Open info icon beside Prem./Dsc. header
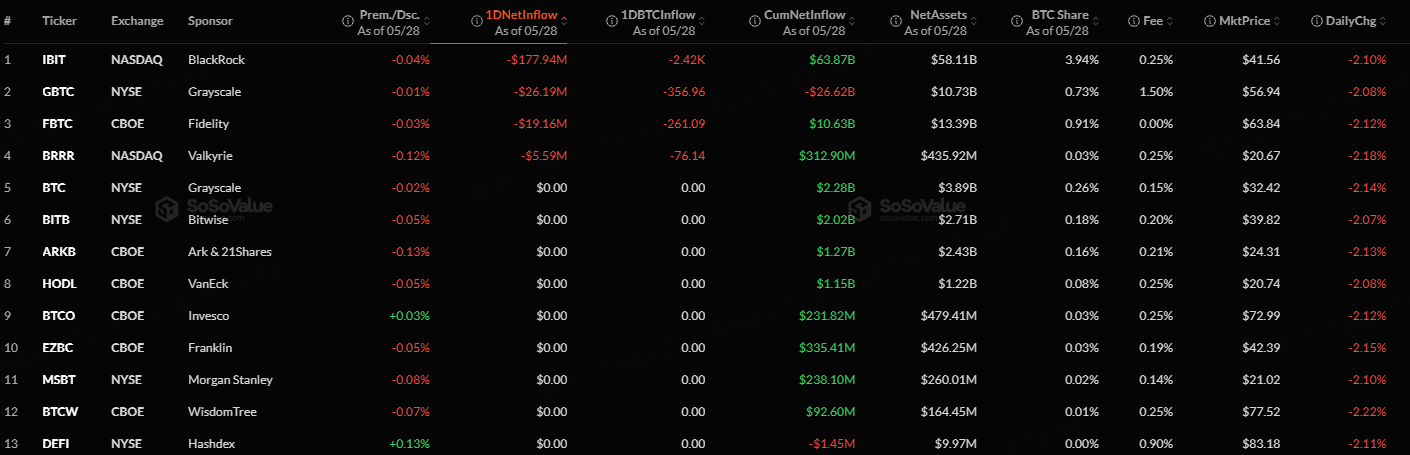1410x455 pixels. (347, 20)
